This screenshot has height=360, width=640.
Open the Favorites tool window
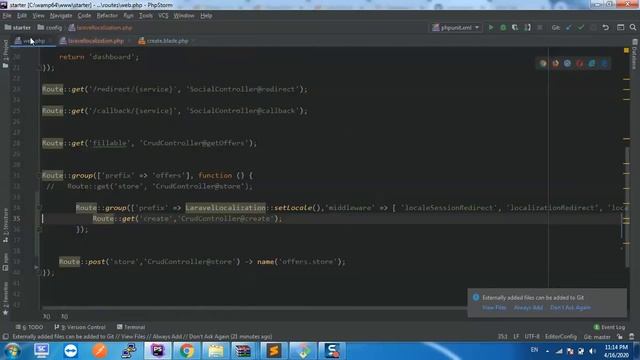[x=5, y=298]
